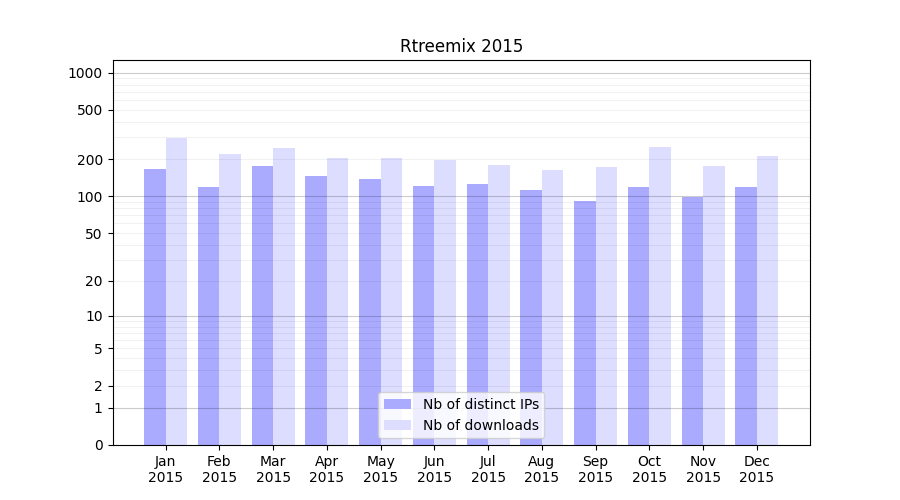
Task: Select the 200 y-axis tick label
Action: [x=90, y=160]
